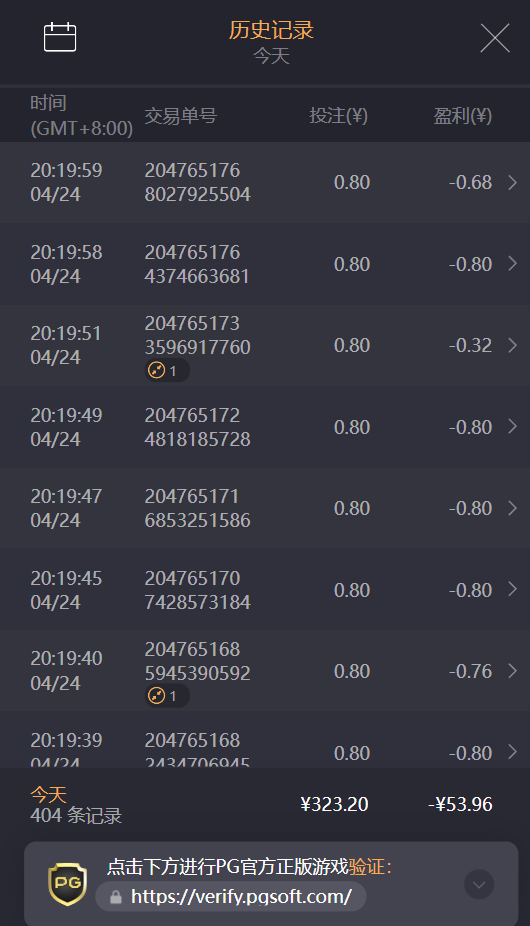This screenshot has width=530, height=926.
Task: Click the 历史记录 header title
Action: [x=271, y=30]
